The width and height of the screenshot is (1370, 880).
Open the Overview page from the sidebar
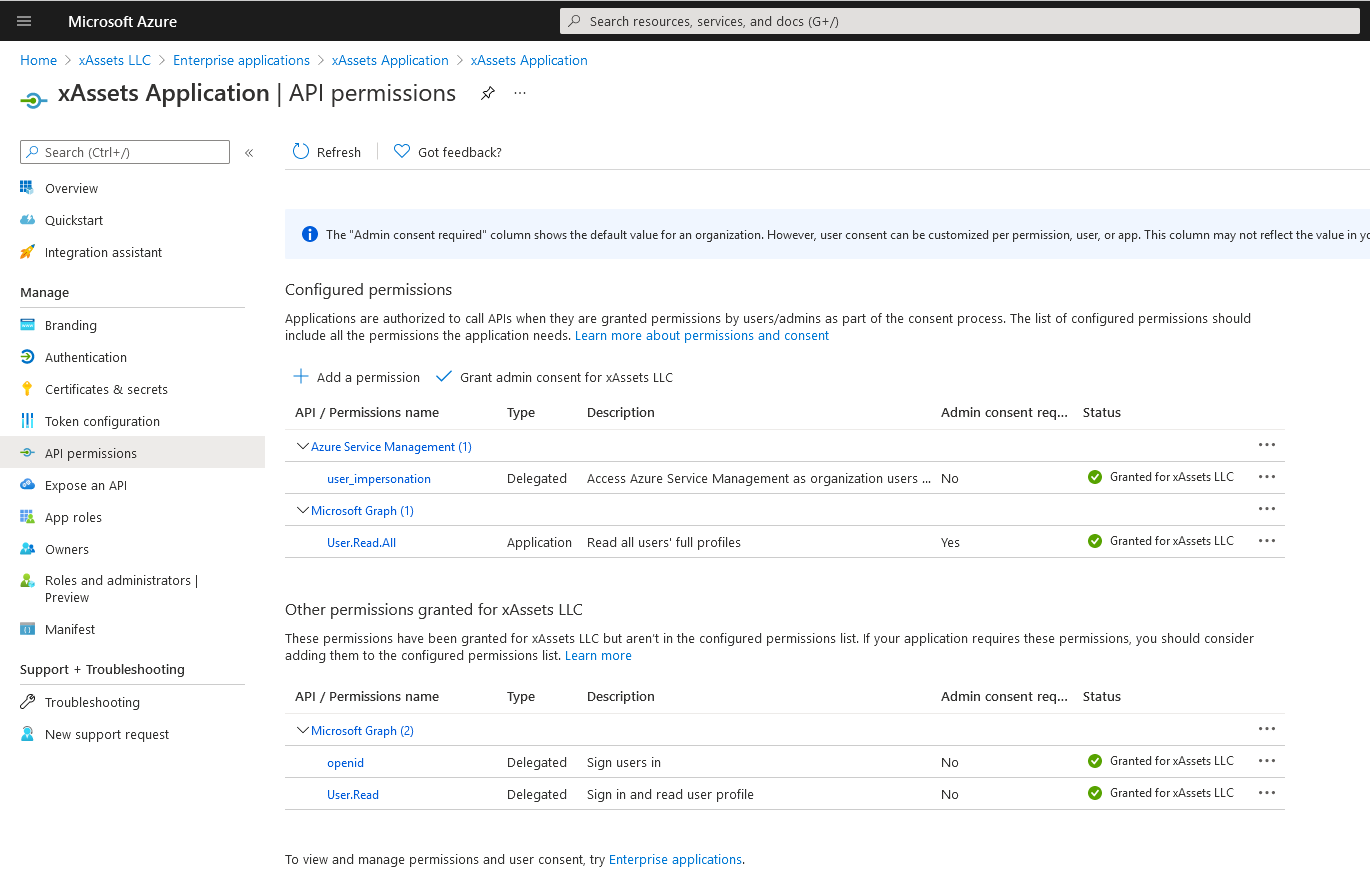pos(70,188)
